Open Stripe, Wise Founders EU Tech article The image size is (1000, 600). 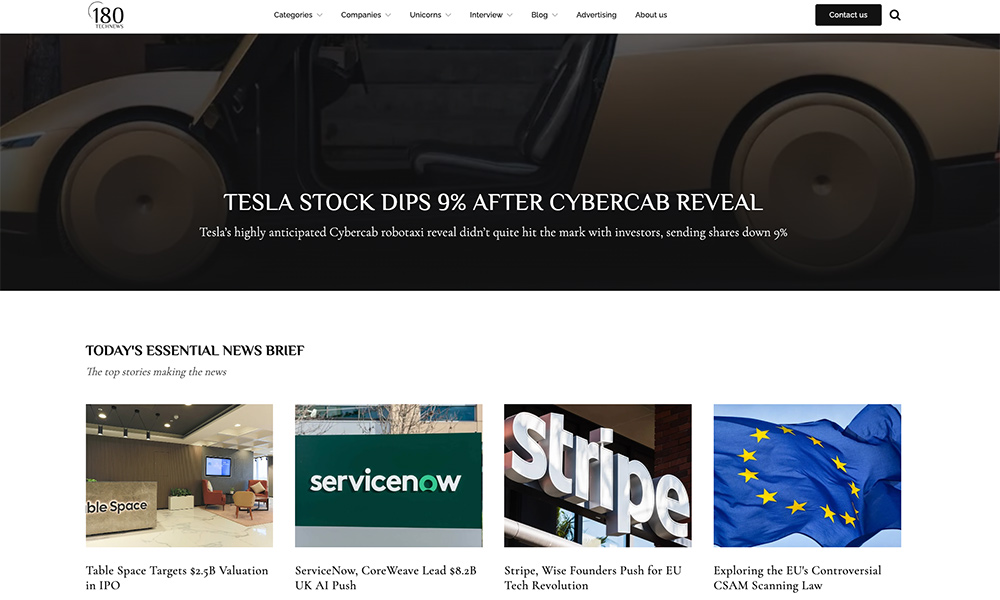click(593, 578)
